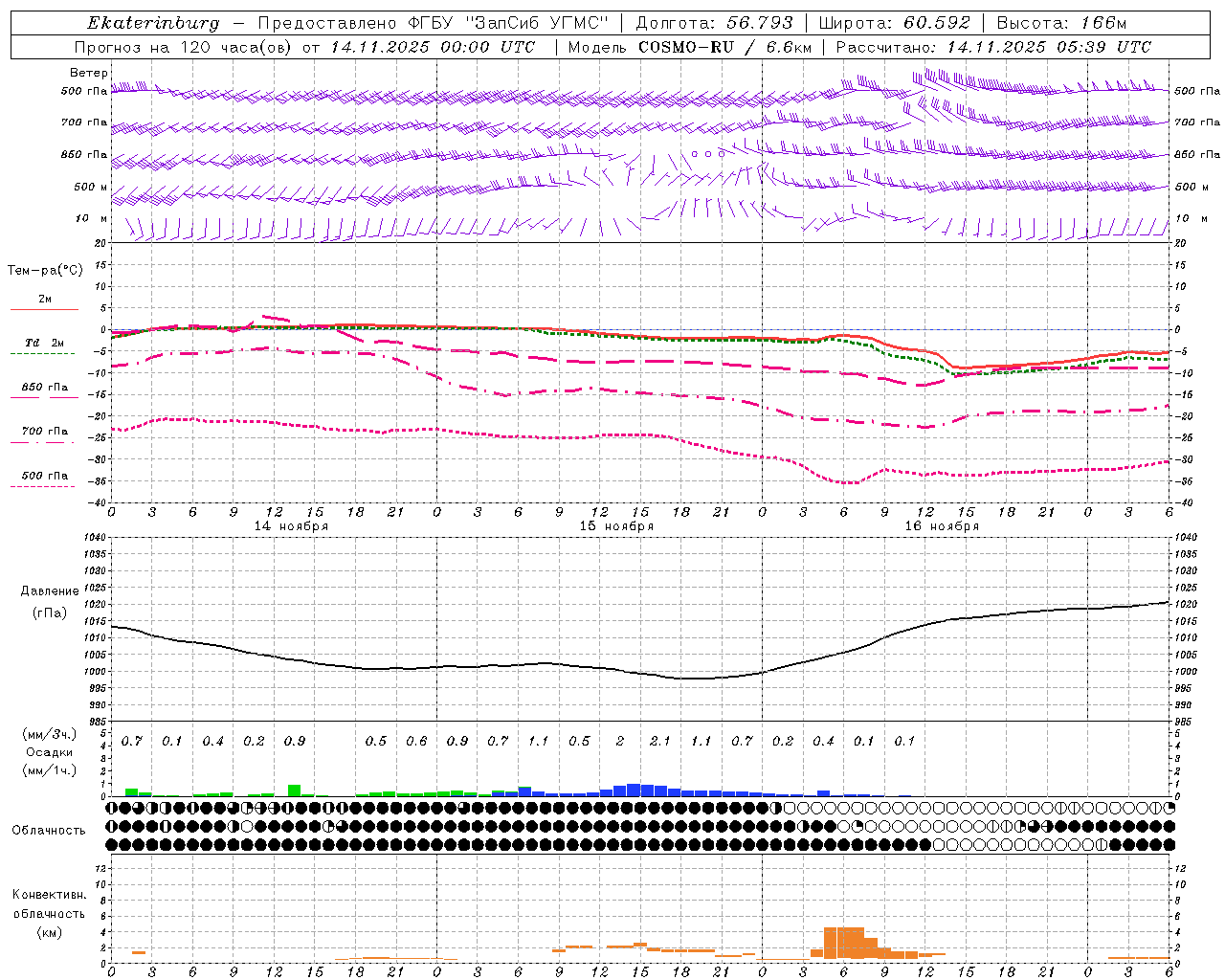Screen dimensions: 1225x980
Task: Select the "Долгота: 56.793" header value
Action: 714,23
